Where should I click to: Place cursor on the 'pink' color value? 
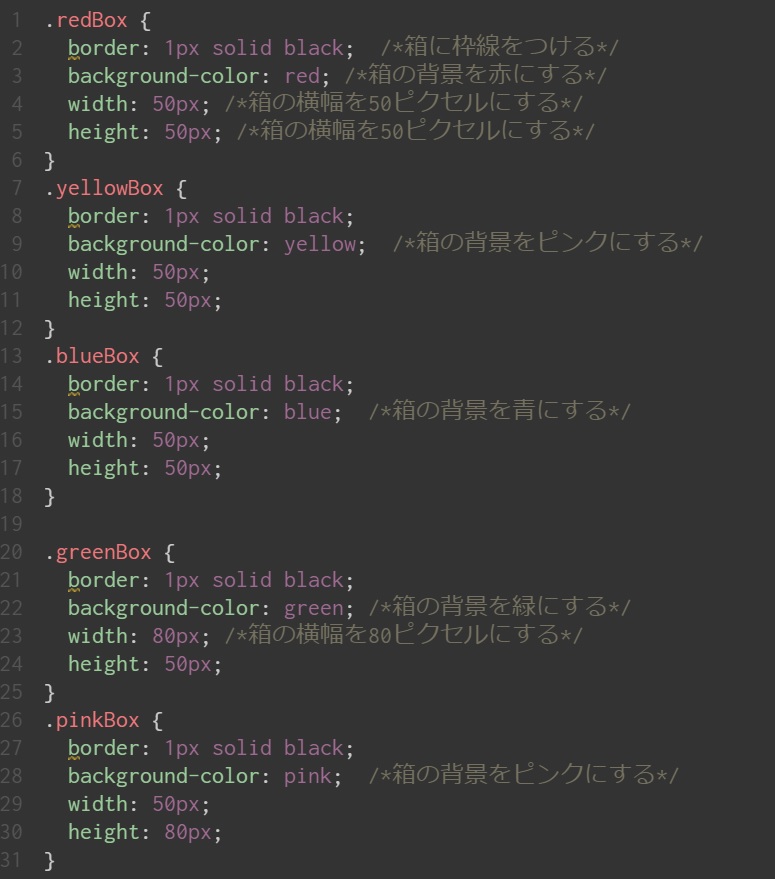point(307,775)
